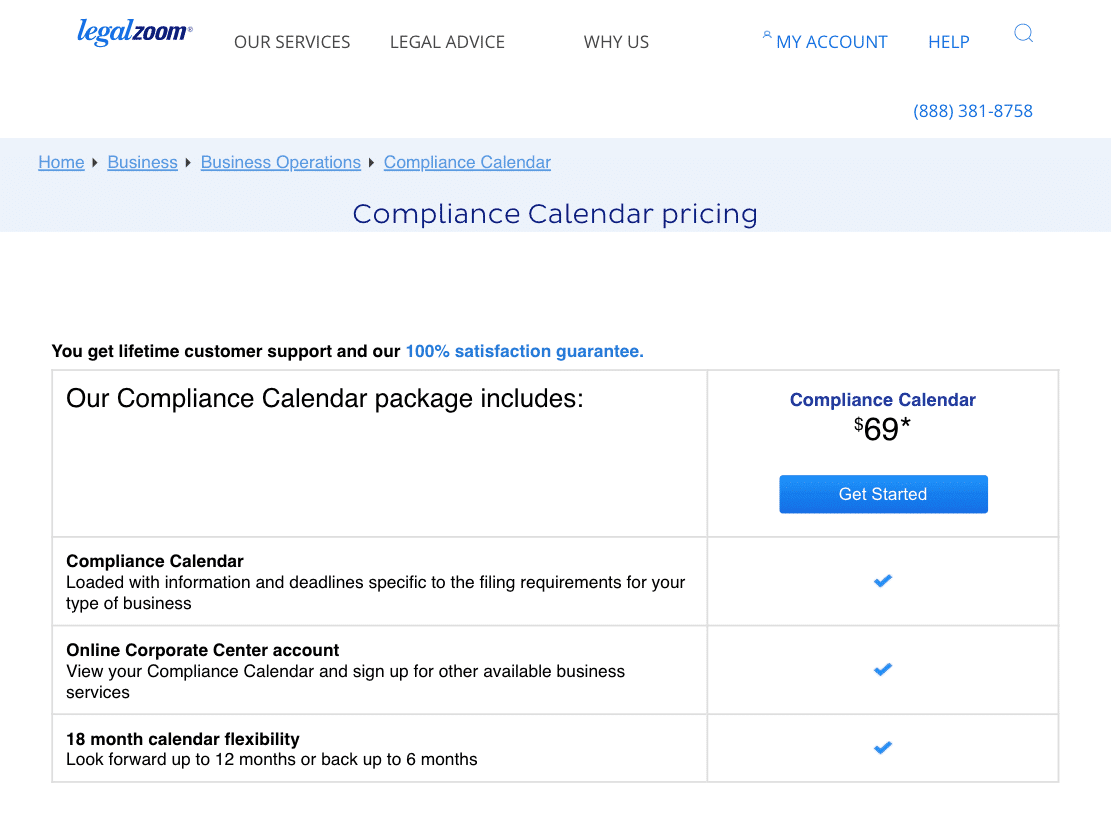Click the Compliance Calendar package title
1111x832 pixels.
[883, 400]
